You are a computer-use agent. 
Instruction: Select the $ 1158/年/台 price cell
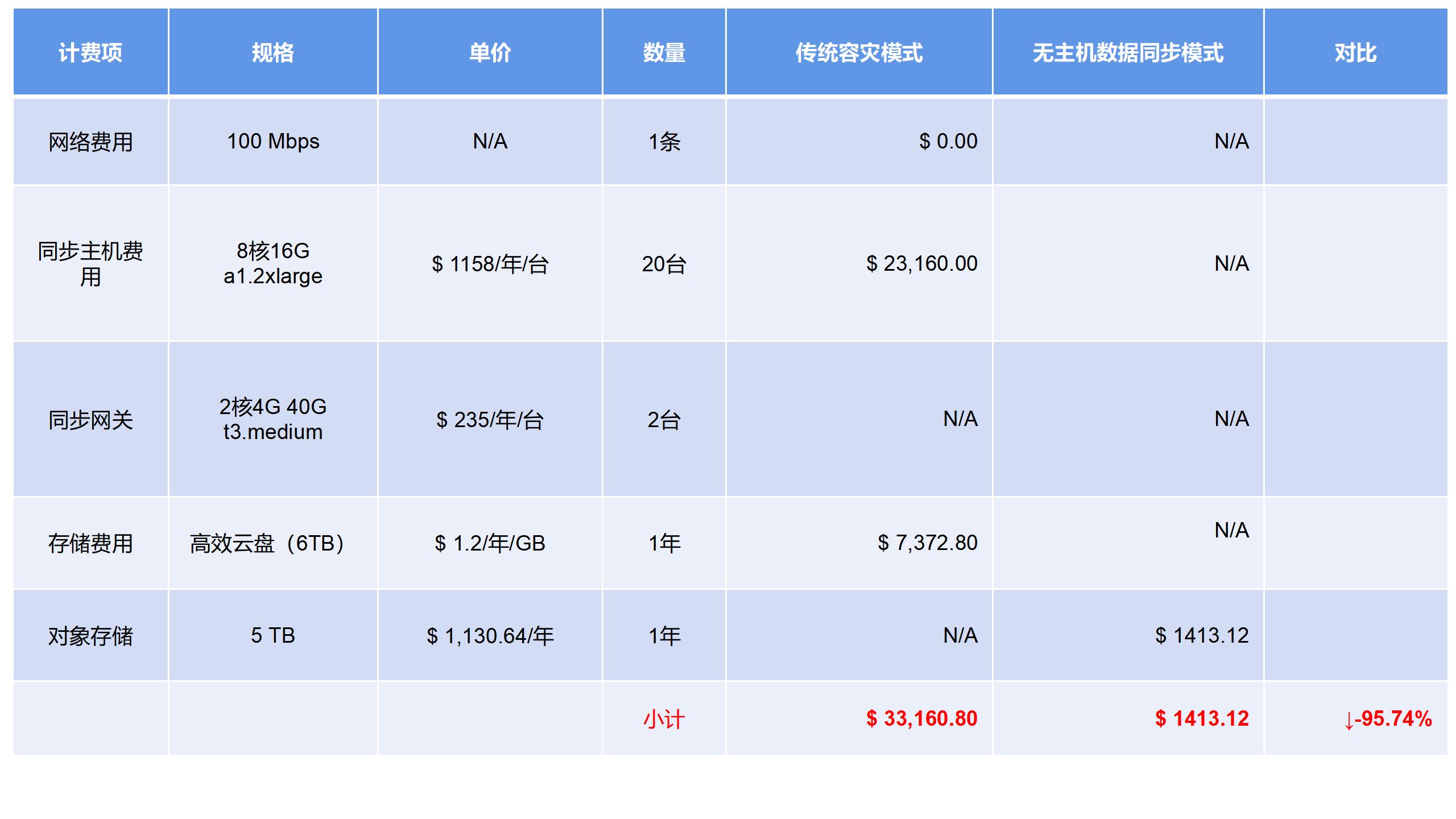pyautogui.click(x=490, y=264)
